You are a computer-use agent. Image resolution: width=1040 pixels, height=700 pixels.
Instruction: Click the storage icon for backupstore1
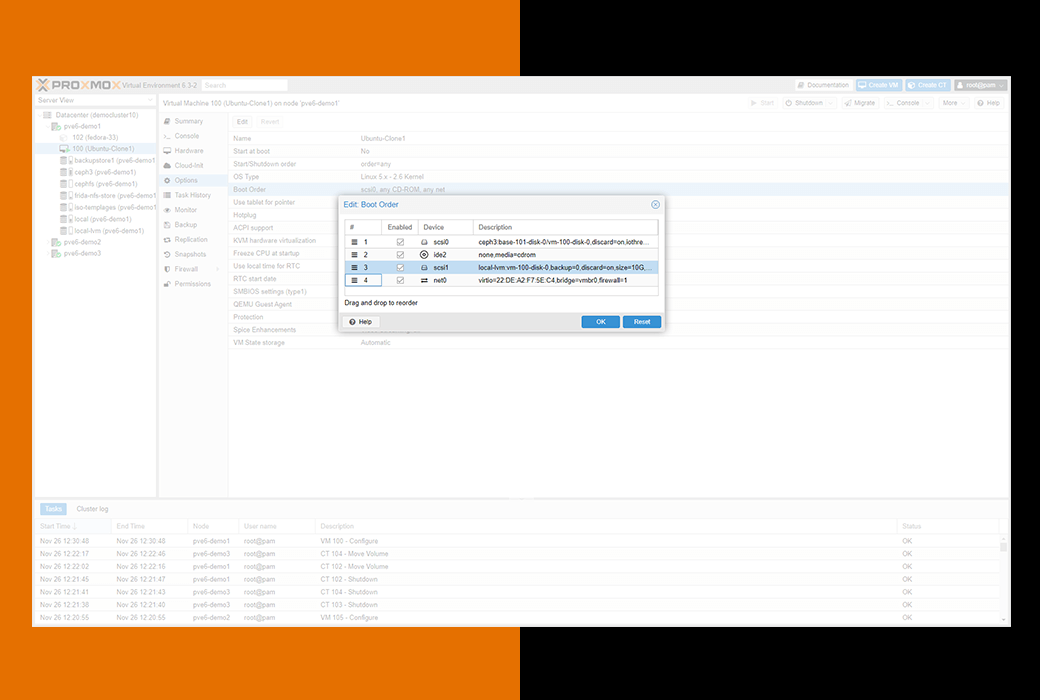66,161
